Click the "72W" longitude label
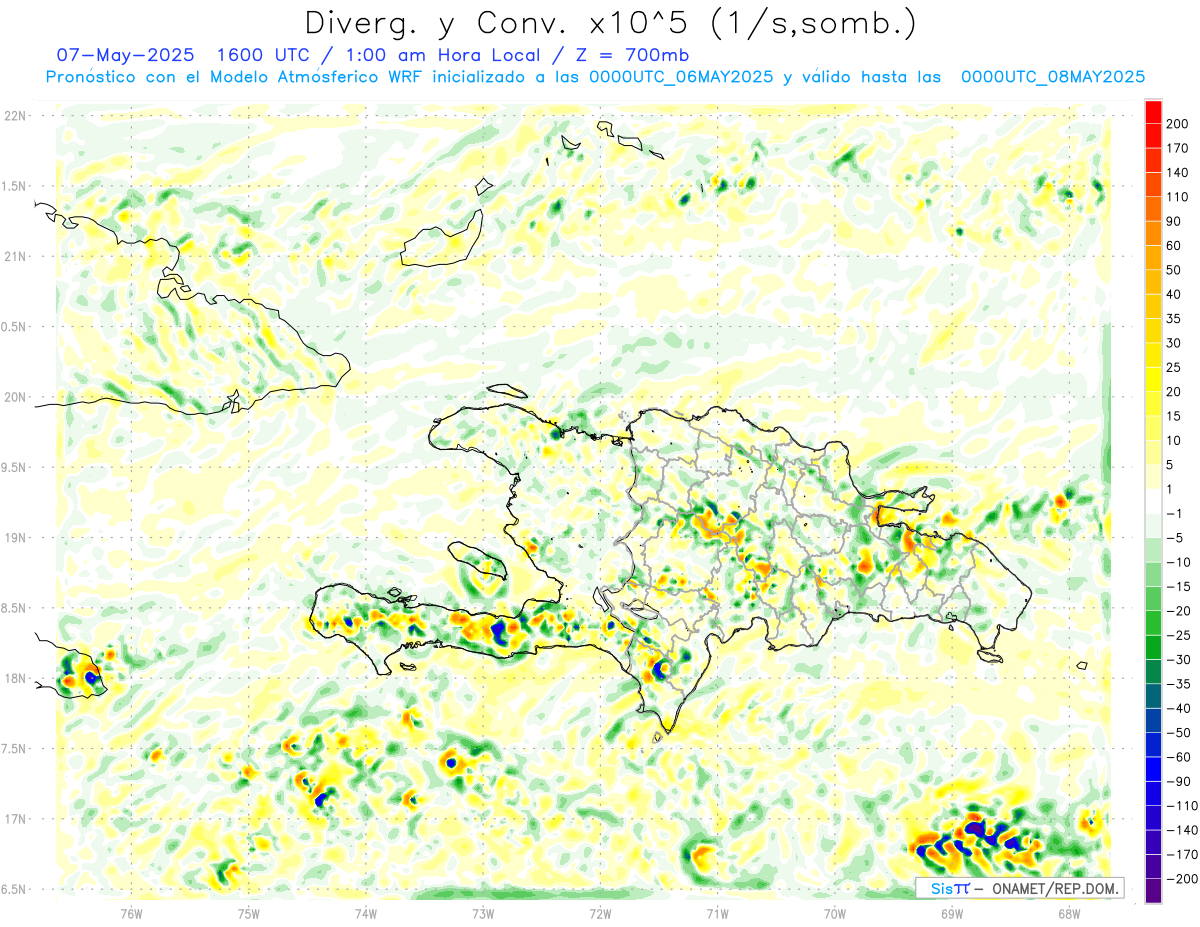Image resolution: width=1200 pixels, height=927 pixels. coord(600,913)
